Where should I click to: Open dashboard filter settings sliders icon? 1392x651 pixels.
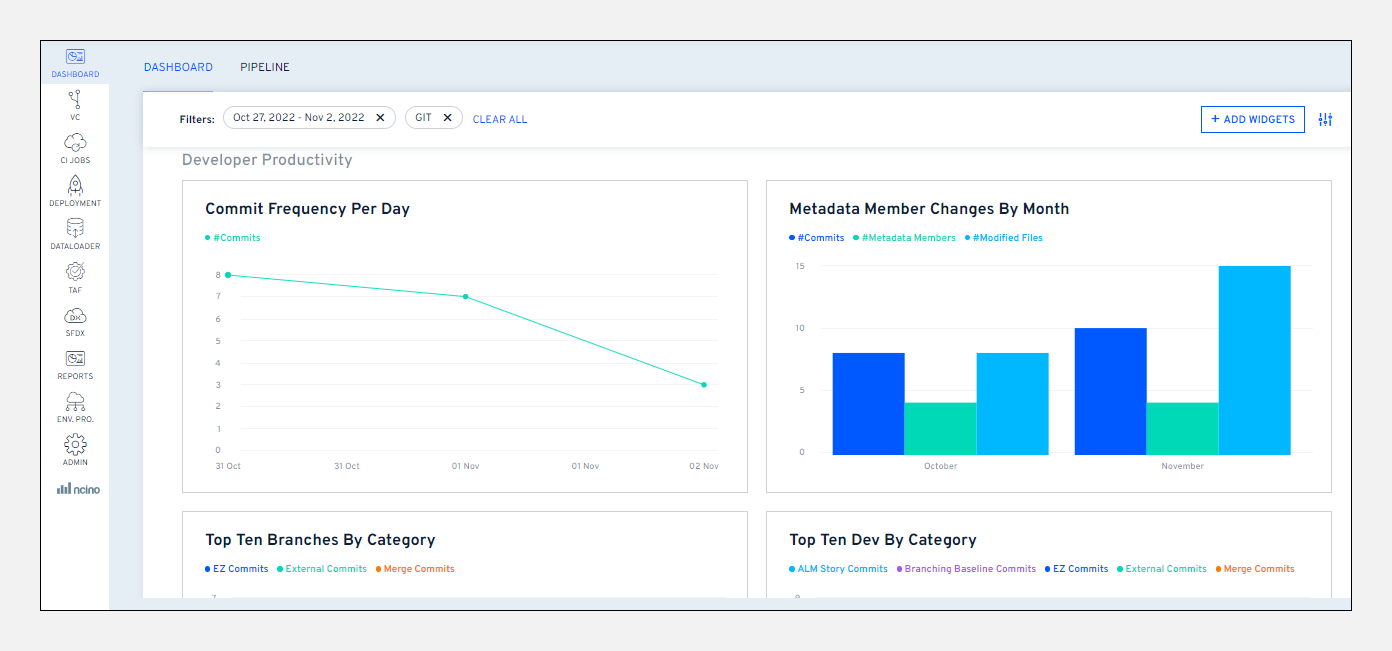click(x=1325, y=119)
